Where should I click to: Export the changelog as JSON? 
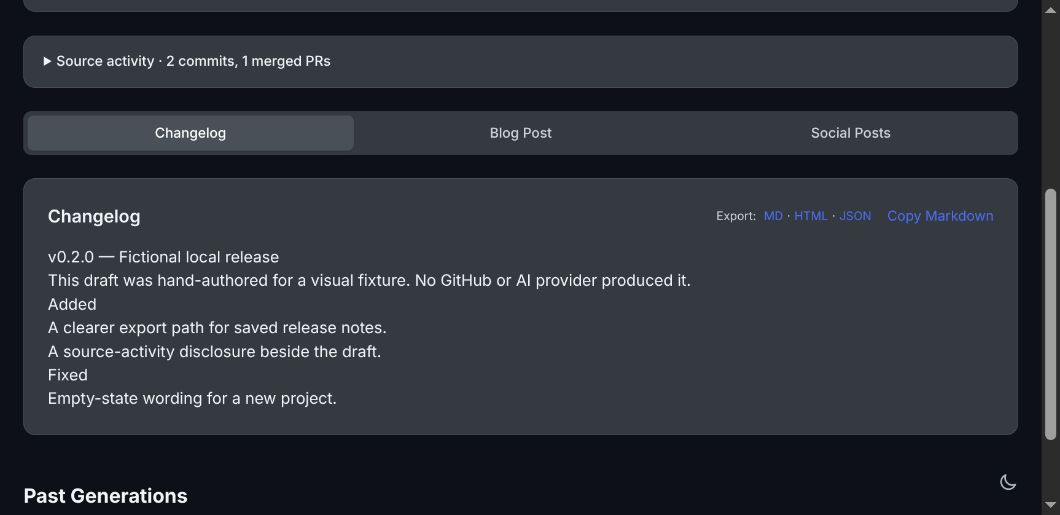[x=855, y=216]
